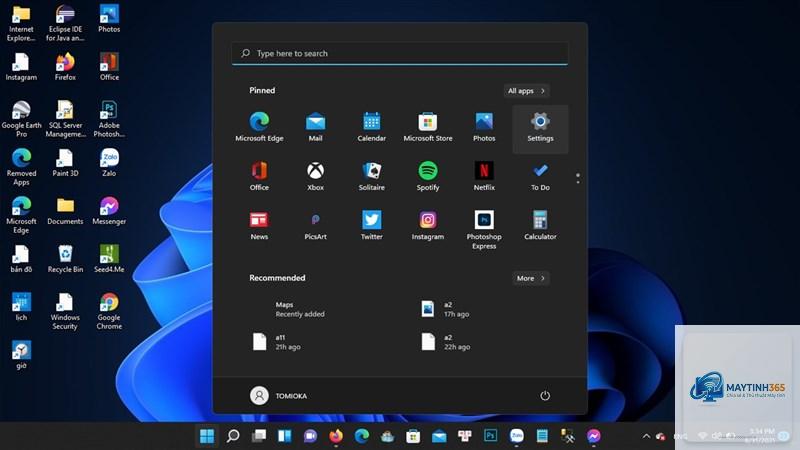Image resolution: width=800 pixels, height=450 pixels.
Task: Open Photos in the pinned section
Action: pyautogui.click(x=484, y=127)
